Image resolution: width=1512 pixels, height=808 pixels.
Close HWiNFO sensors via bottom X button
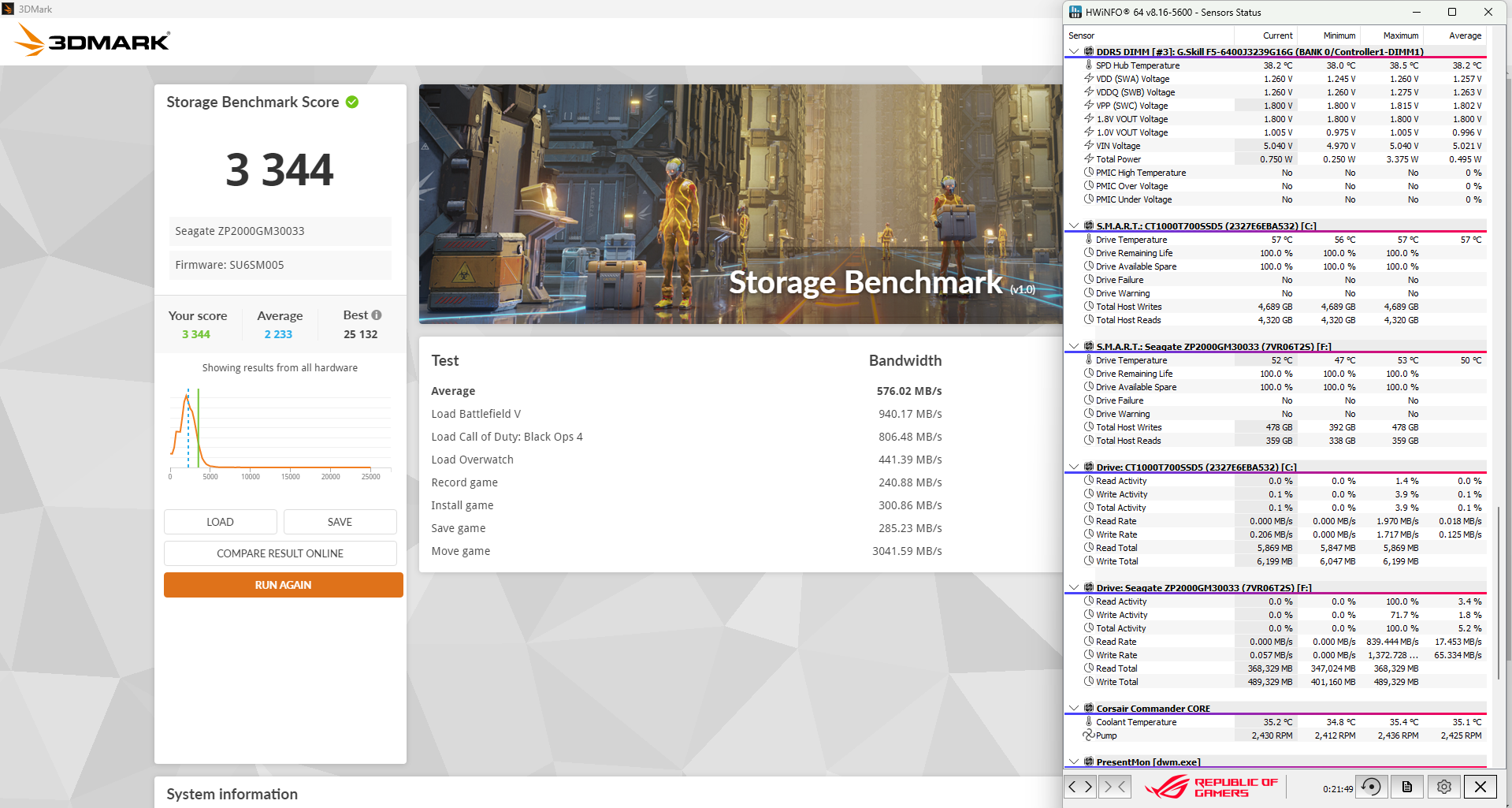pos(1480,786)
